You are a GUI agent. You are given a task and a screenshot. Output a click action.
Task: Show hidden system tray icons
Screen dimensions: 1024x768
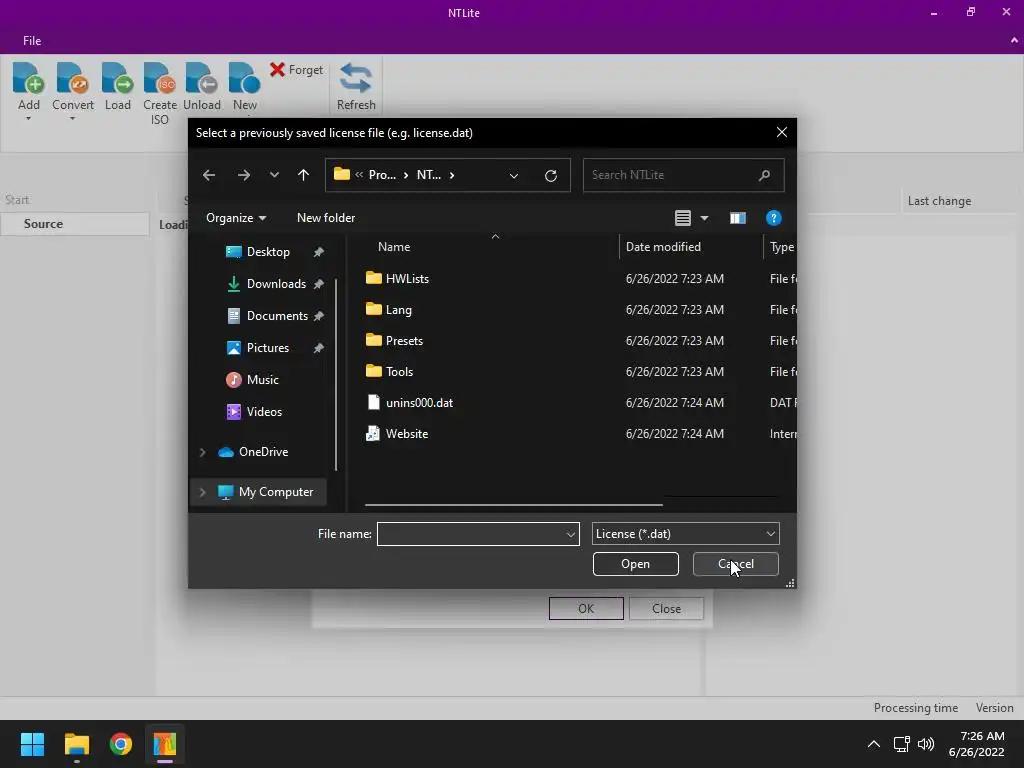pos(874,744)
